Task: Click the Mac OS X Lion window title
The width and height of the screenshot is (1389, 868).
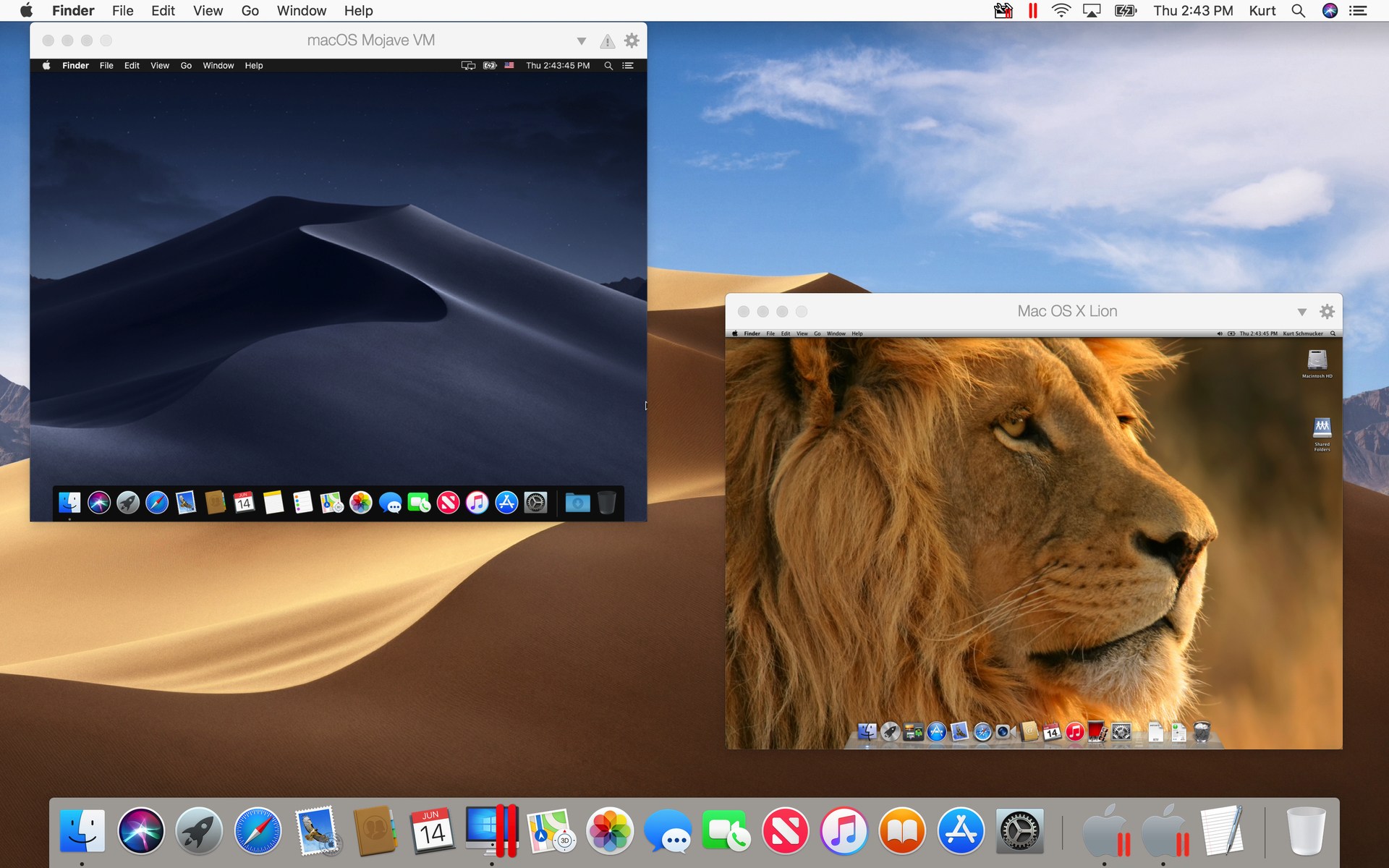Action: 1067,312
